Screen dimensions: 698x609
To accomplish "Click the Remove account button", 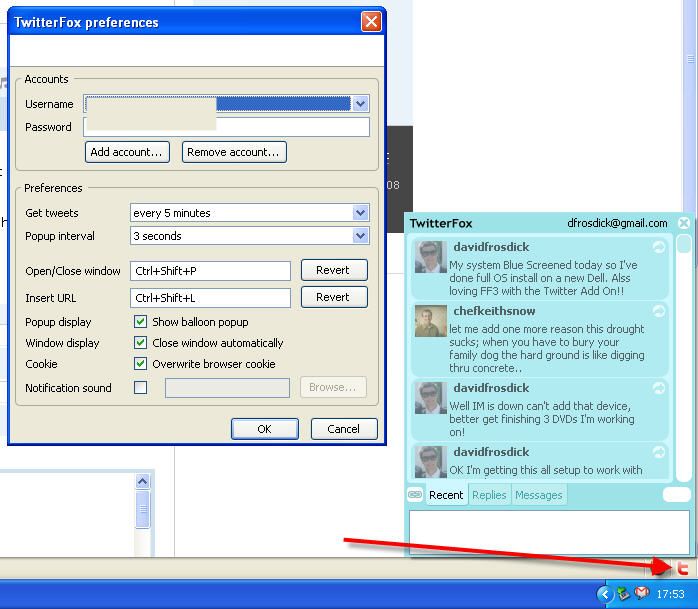I will (234, 152).
